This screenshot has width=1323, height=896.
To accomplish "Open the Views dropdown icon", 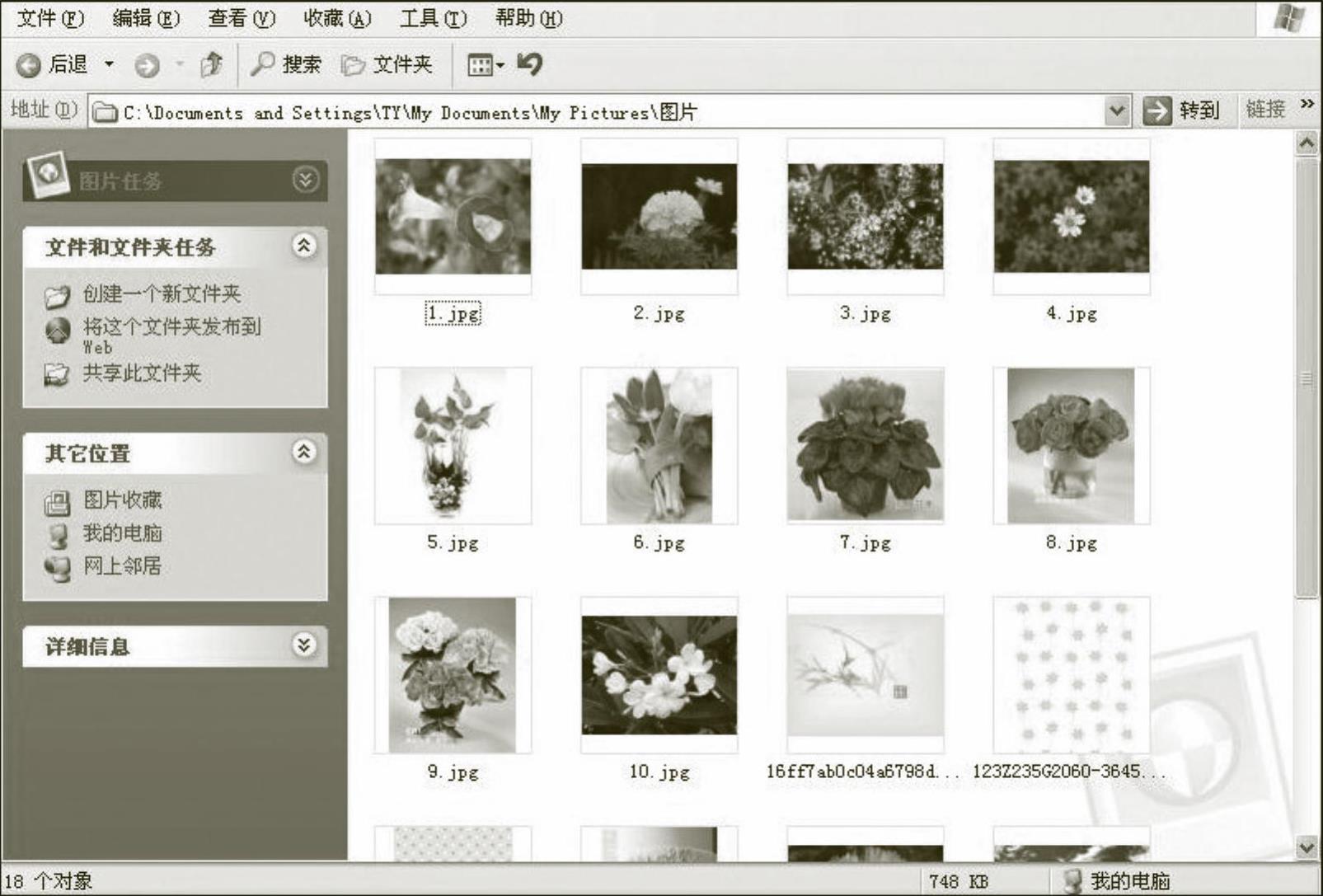I will point(486,64).
